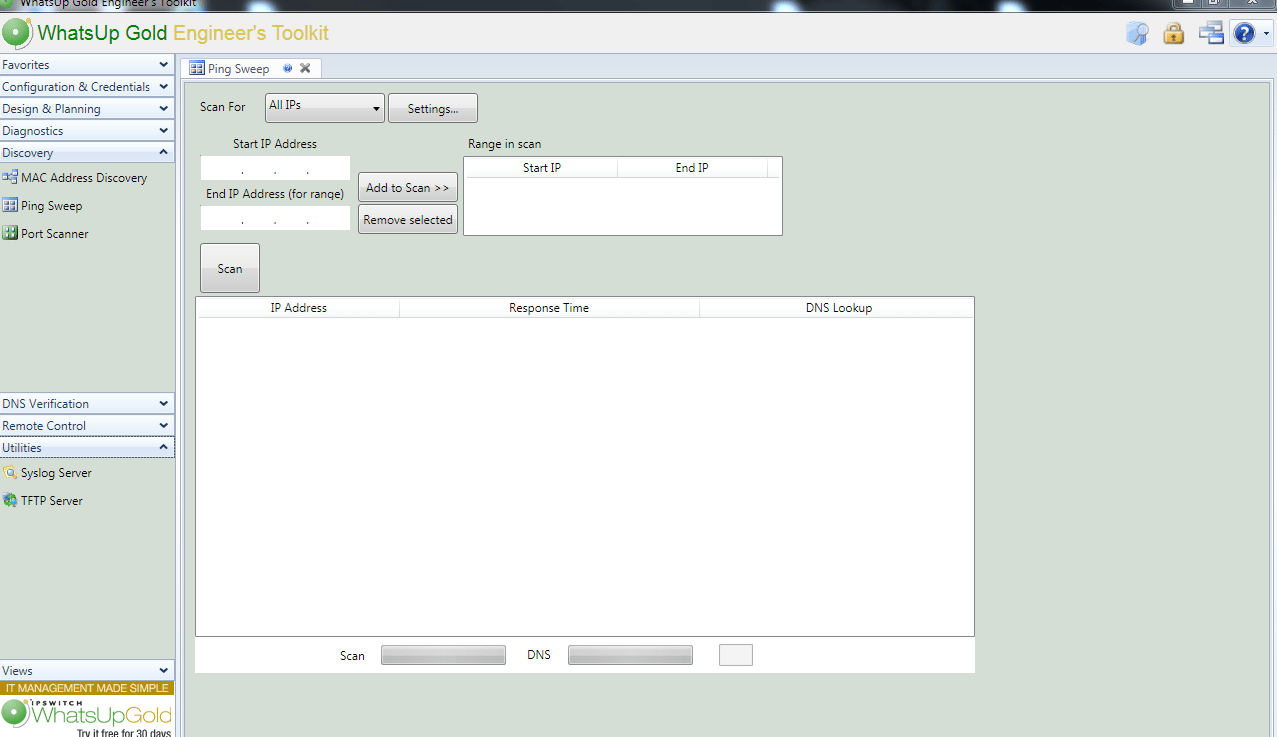
Task: Click the DNS progress bar
Action: pyautogui.click(x=630, y=655)
